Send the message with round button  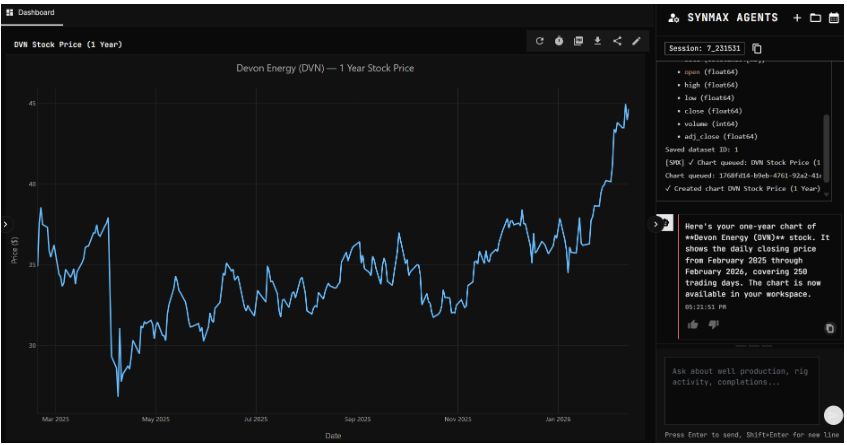[x=832, y=415]
